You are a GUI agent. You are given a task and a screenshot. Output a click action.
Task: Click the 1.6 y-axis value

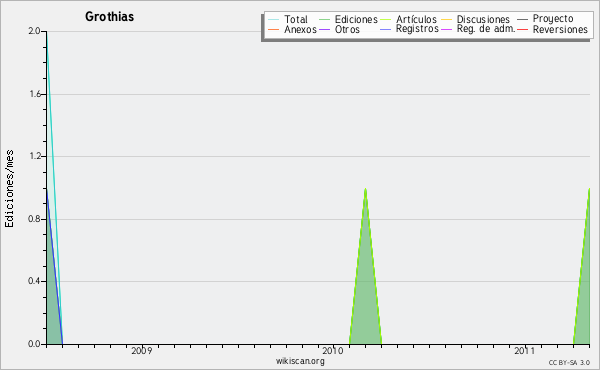[34, 94]
